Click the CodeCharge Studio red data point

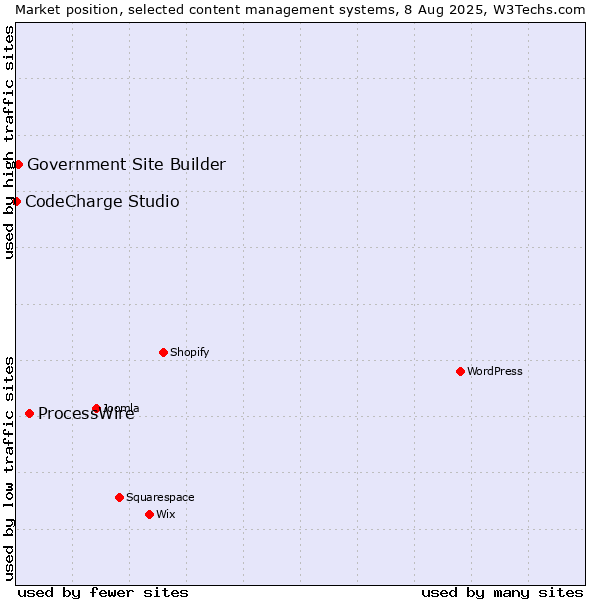[16, 201]
